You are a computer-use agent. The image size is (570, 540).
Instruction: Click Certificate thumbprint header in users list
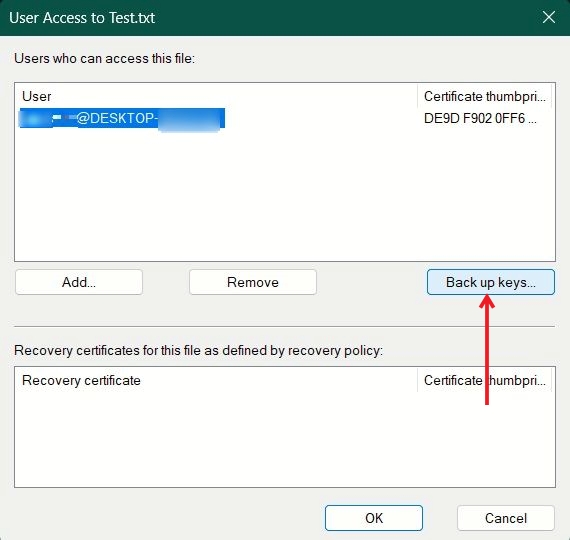click(485, 96)
